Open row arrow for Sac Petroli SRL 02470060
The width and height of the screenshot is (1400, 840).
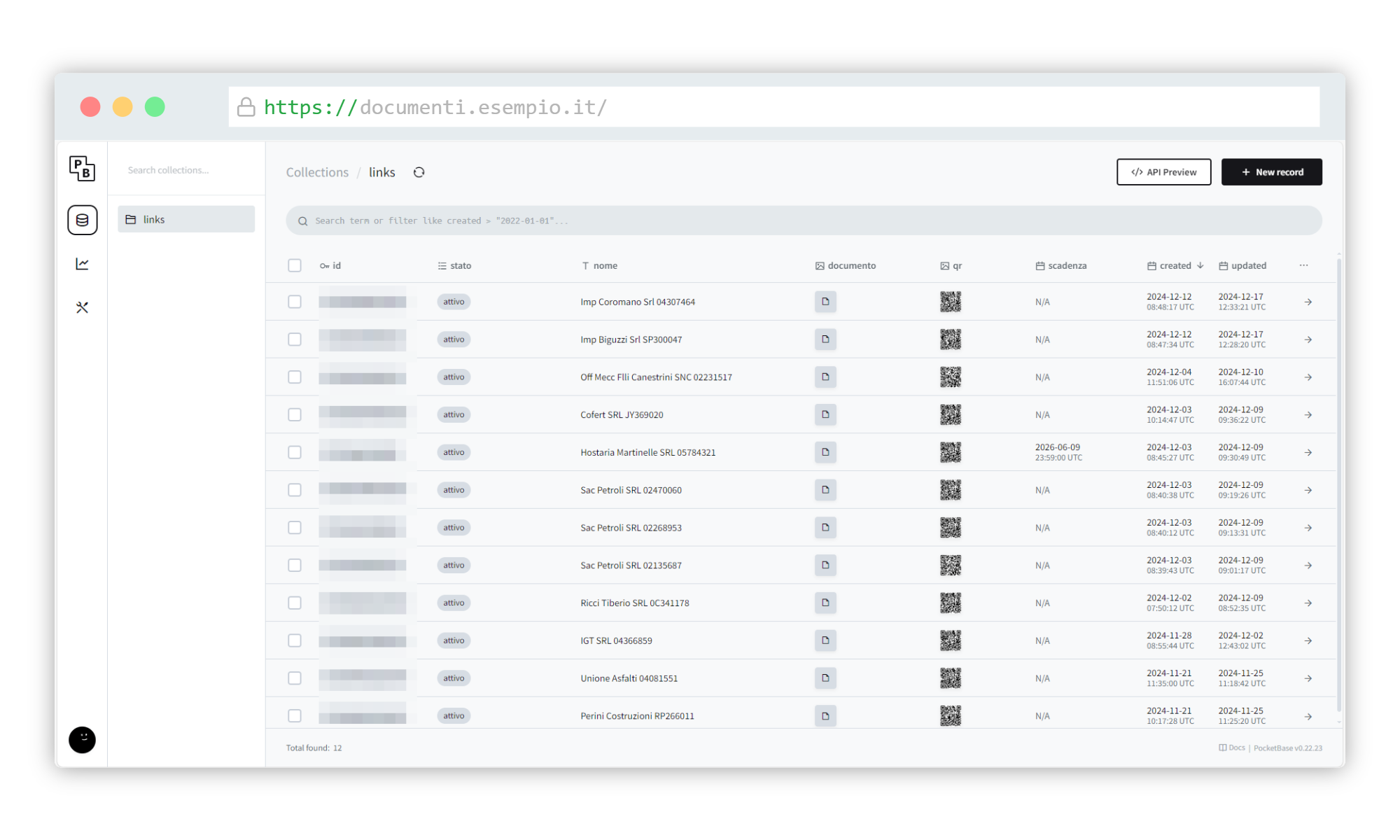coord(1308,490)
